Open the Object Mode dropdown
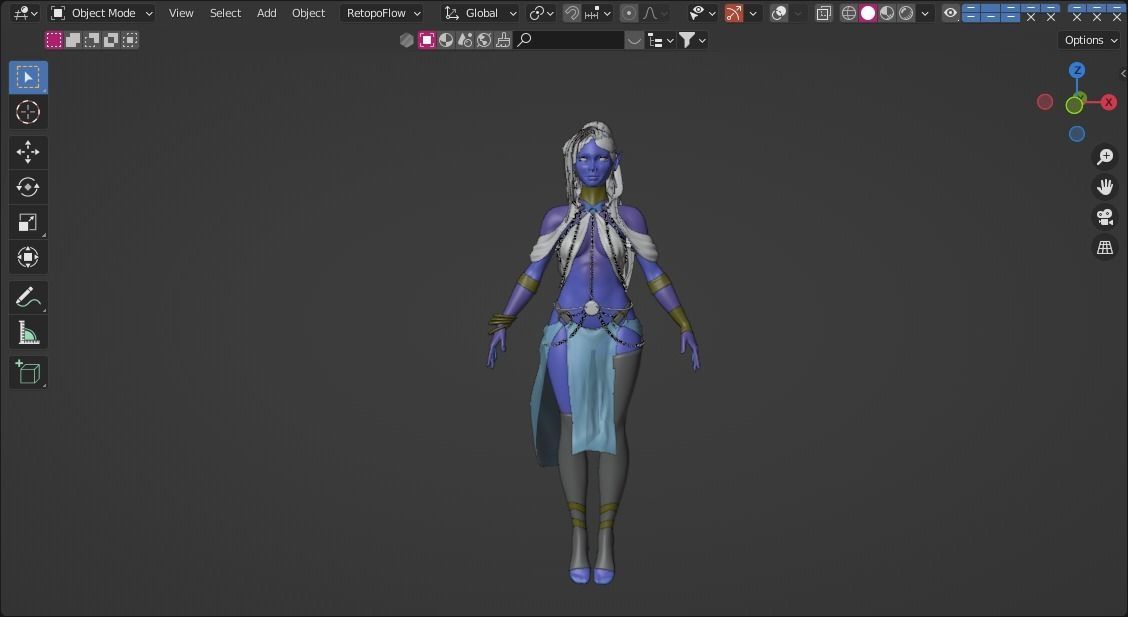The width and height of the screenshot is (1128, 617). pos(102,13)
